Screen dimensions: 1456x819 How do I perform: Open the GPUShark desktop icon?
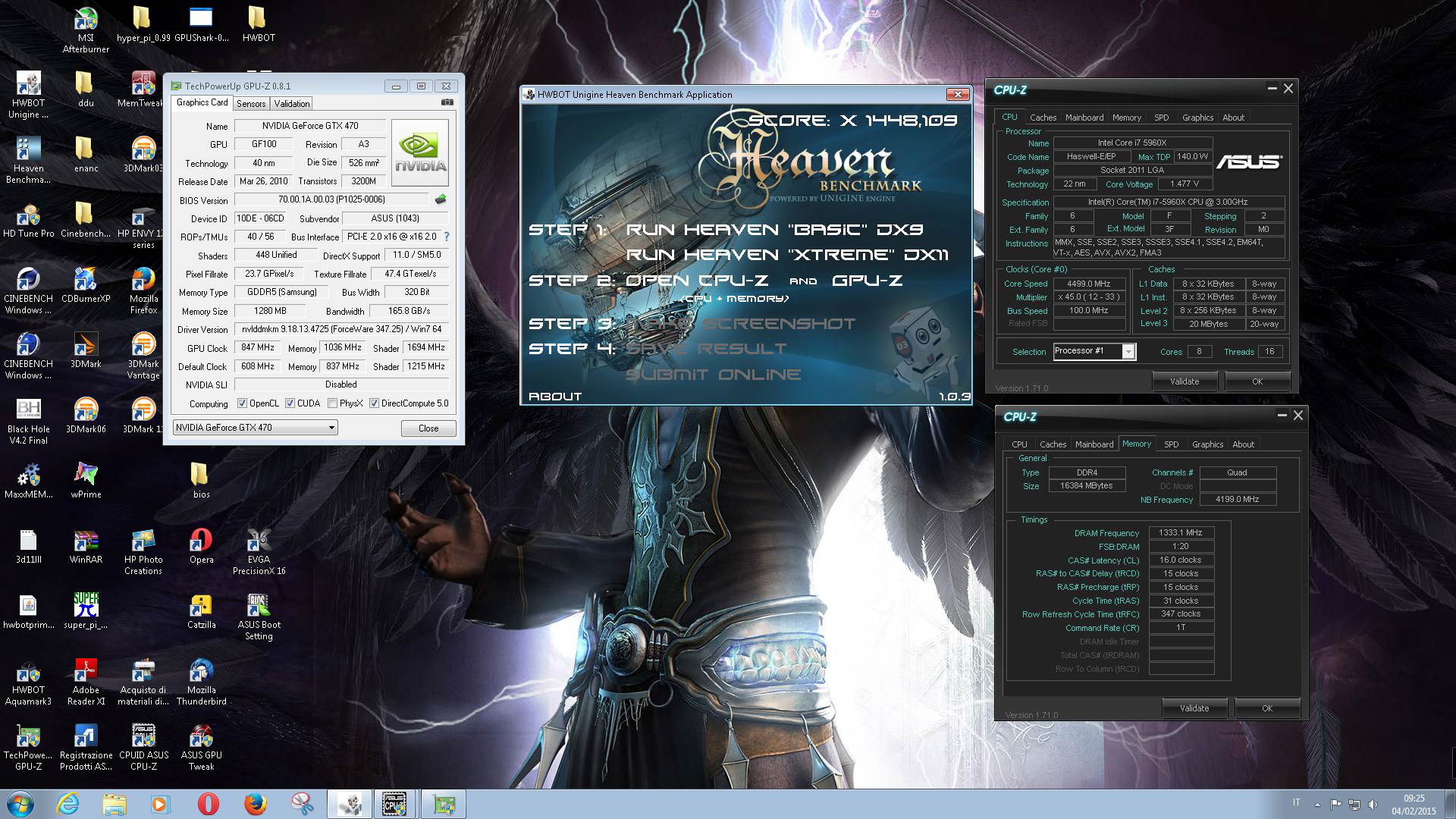(x=201, y=24)
